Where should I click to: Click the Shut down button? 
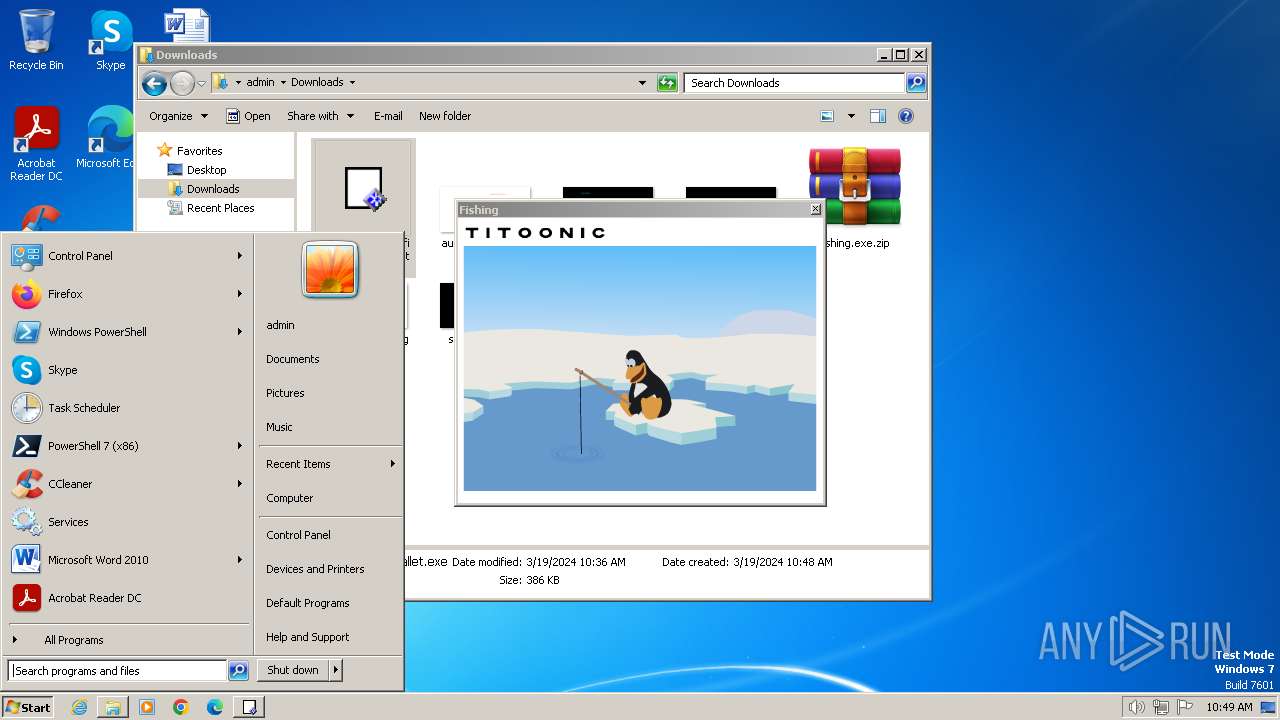click(293, 670)
